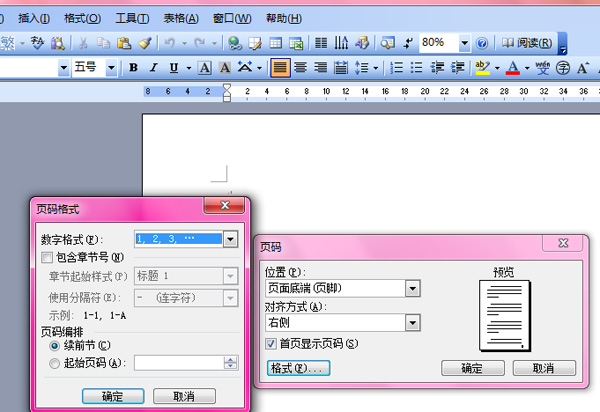
Task: Open the 对齐方式 dropdown list
Action: point(412,323)
